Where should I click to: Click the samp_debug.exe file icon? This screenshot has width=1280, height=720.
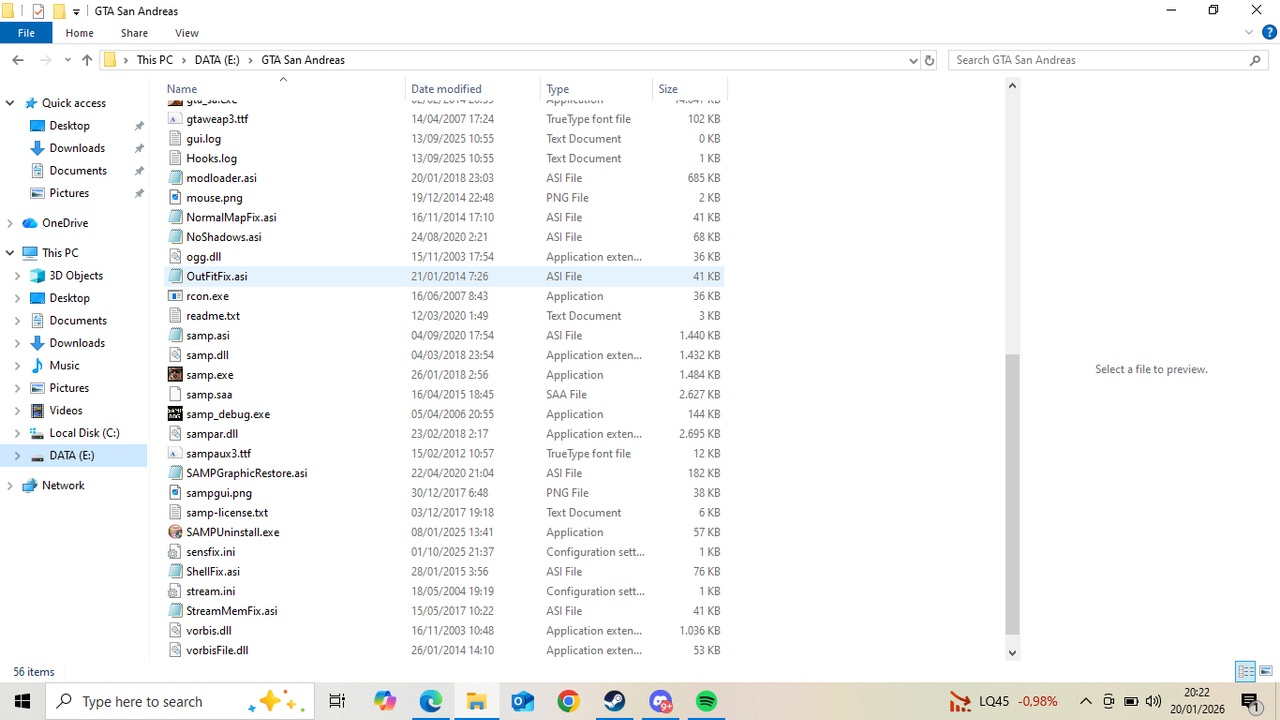click(176, 414)
